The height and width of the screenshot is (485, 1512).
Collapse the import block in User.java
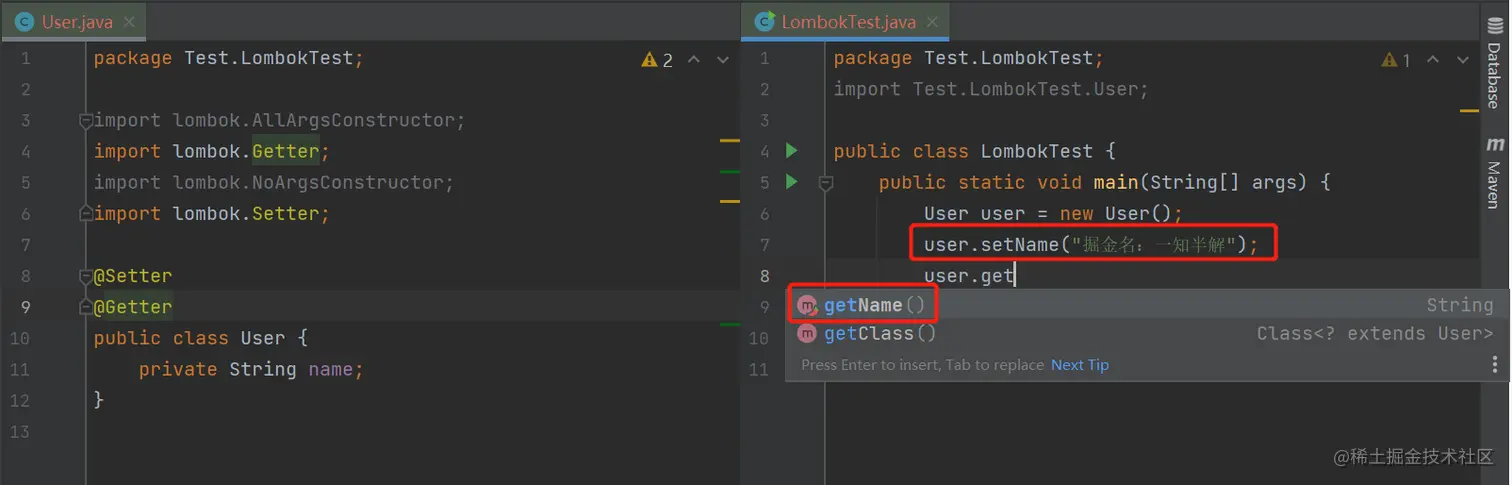point(86,121)
